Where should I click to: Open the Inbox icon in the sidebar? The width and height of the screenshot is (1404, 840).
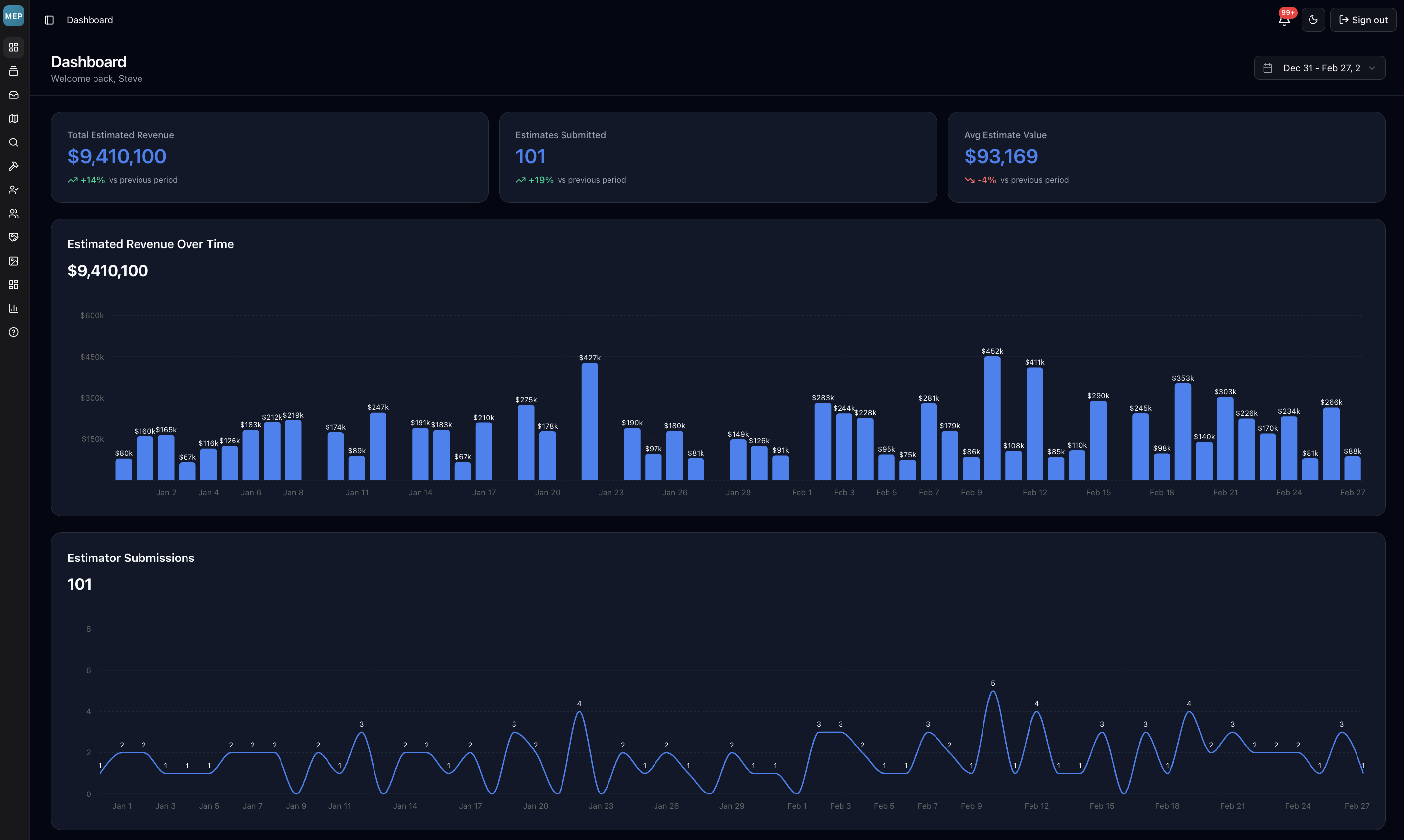[13, 94]
